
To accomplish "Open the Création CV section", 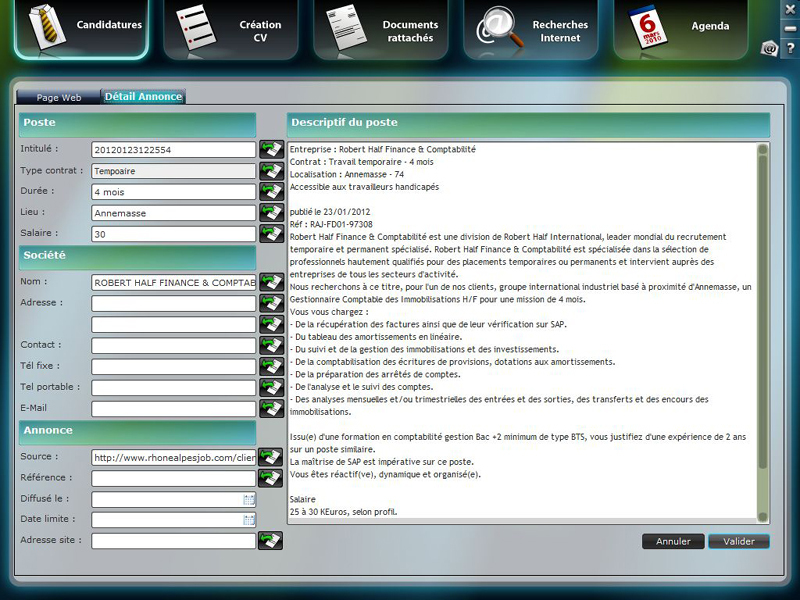I will tap(231, 29).
